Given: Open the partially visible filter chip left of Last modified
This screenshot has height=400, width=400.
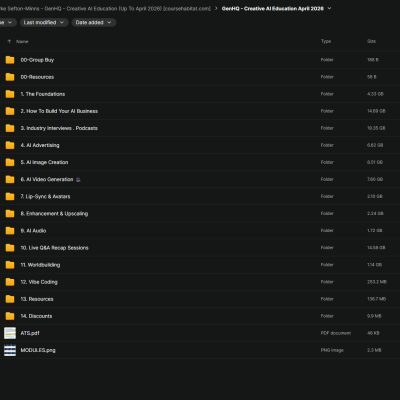Looking at the screenshot, I should 7,22.
